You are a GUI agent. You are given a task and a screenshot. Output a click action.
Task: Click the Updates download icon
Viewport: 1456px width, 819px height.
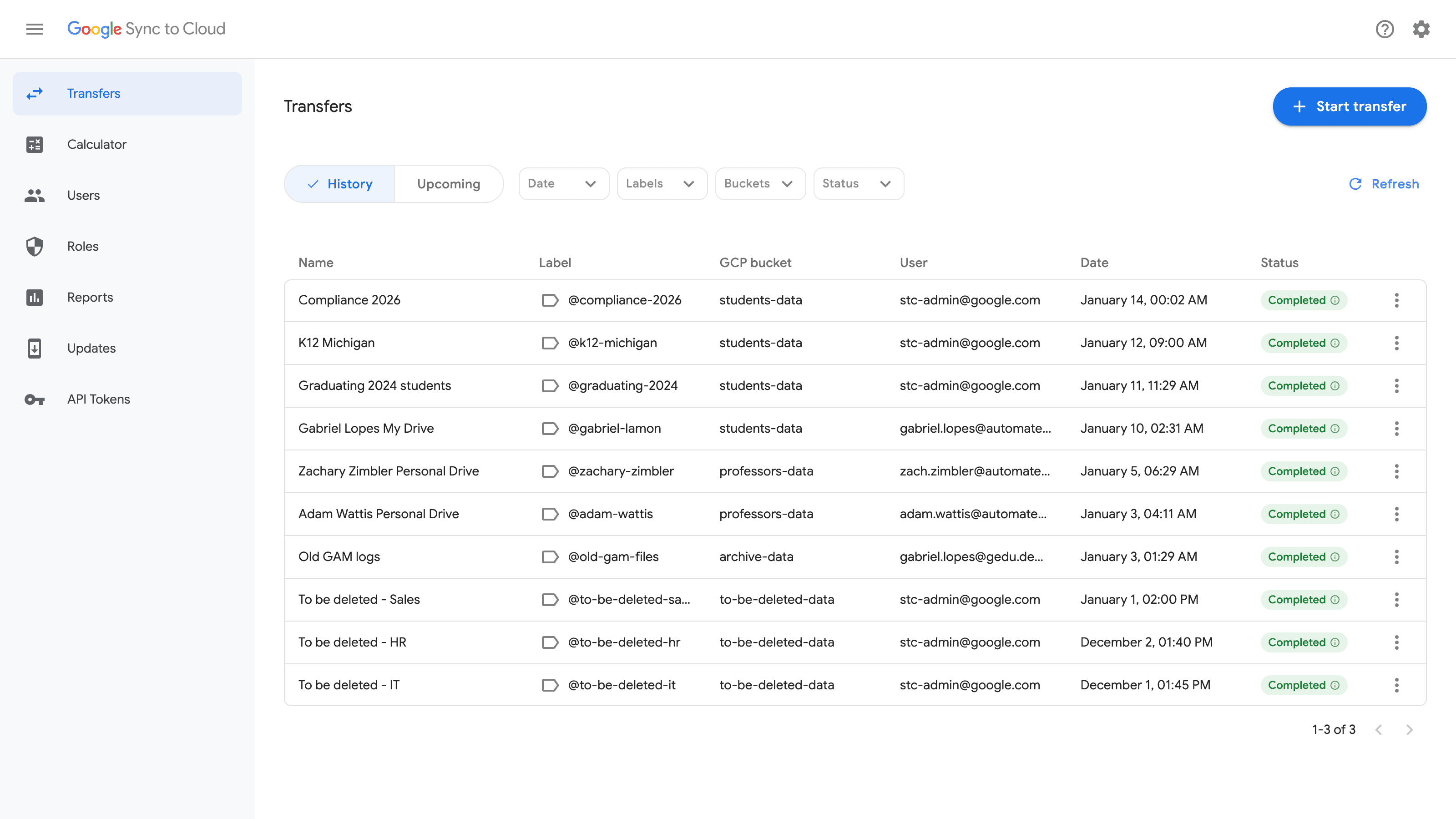click(35, 348)
